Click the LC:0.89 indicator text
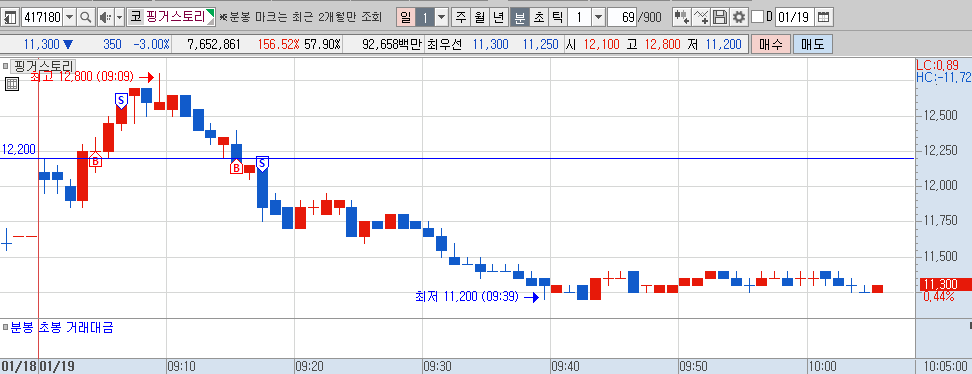972x374 pixels. pos(937,65)
